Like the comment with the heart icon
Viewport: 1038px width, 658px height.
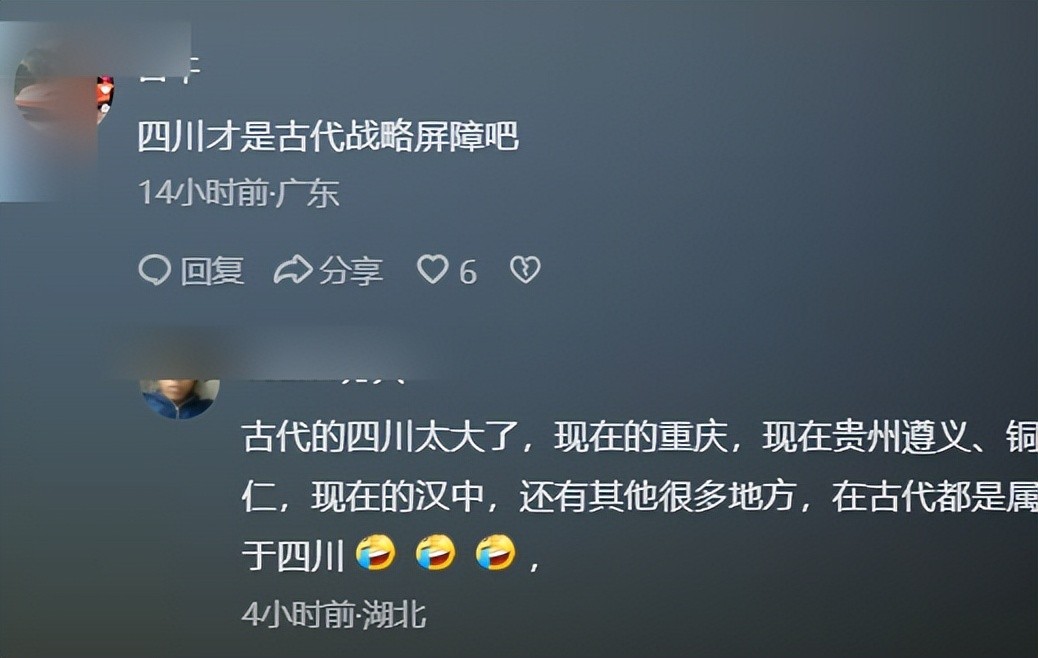(433, 270)
